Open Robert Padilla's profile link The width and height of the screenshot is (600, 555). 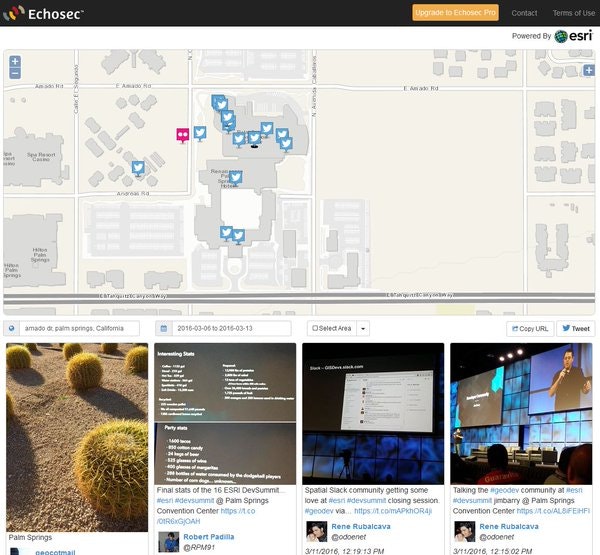coord(209,537)
